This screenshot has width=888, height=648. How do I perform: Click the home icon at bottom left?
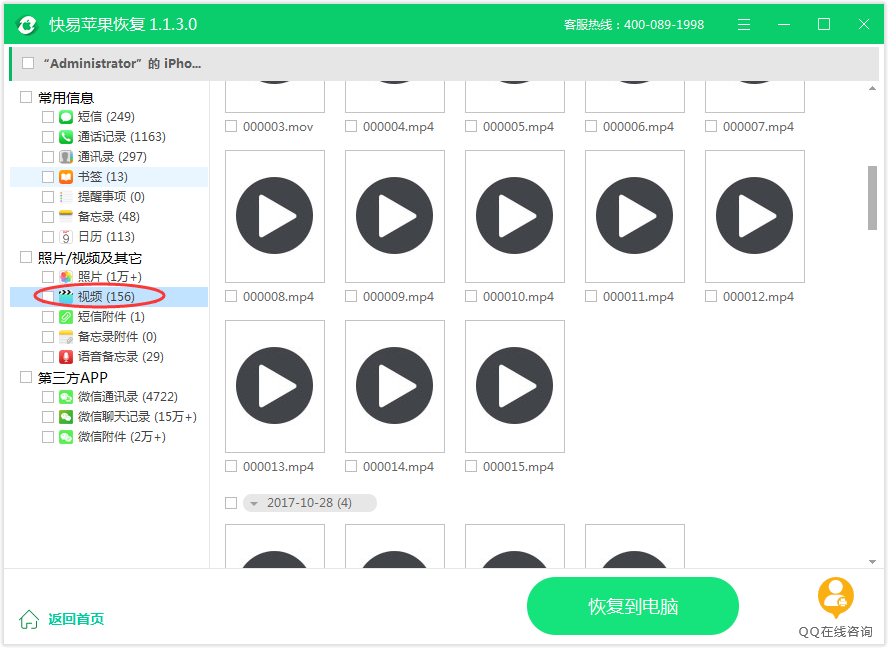pos(30,619)
